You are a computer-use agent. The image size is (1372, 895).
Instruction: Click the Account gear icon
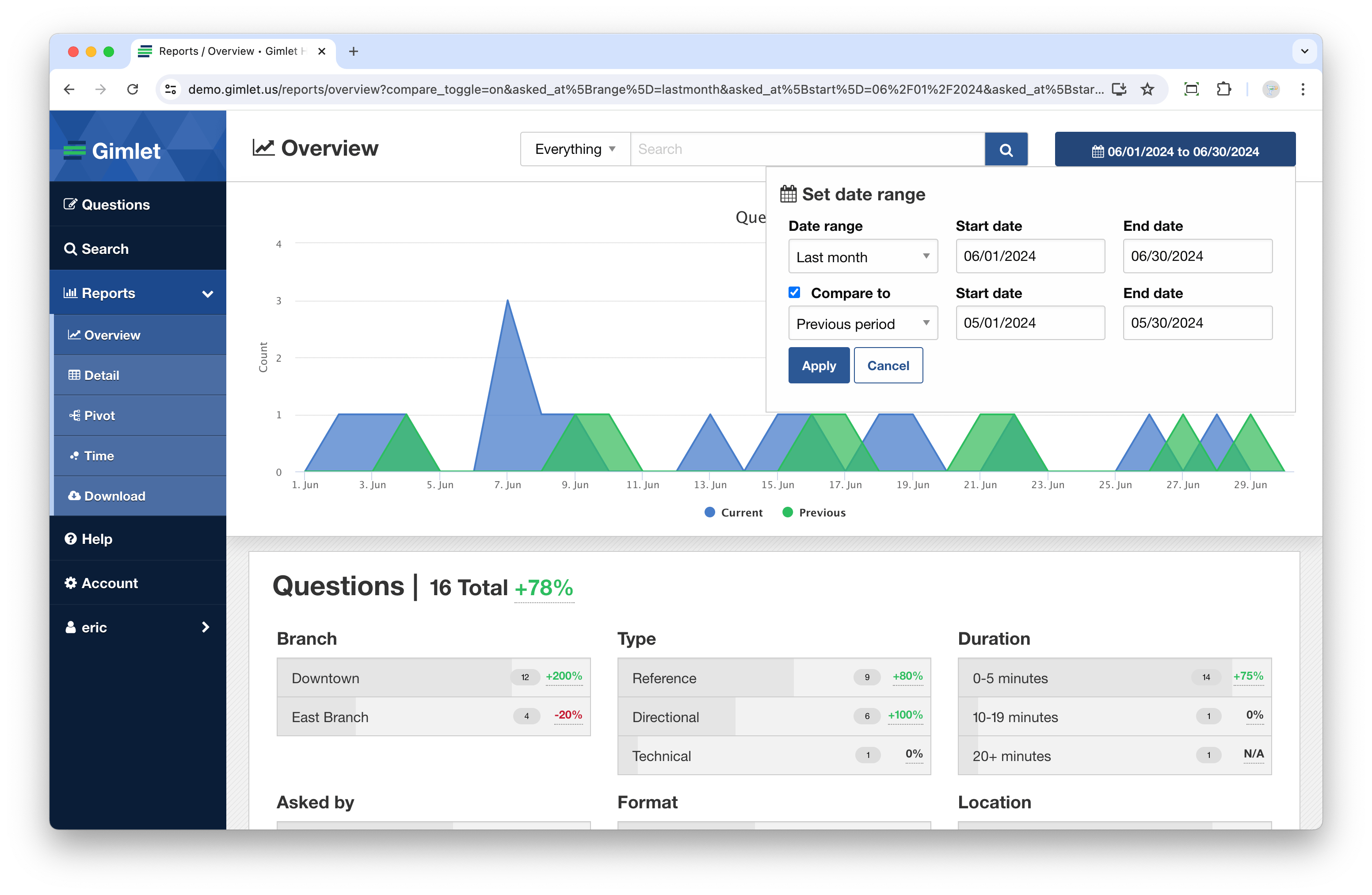[x=70, y=583]
